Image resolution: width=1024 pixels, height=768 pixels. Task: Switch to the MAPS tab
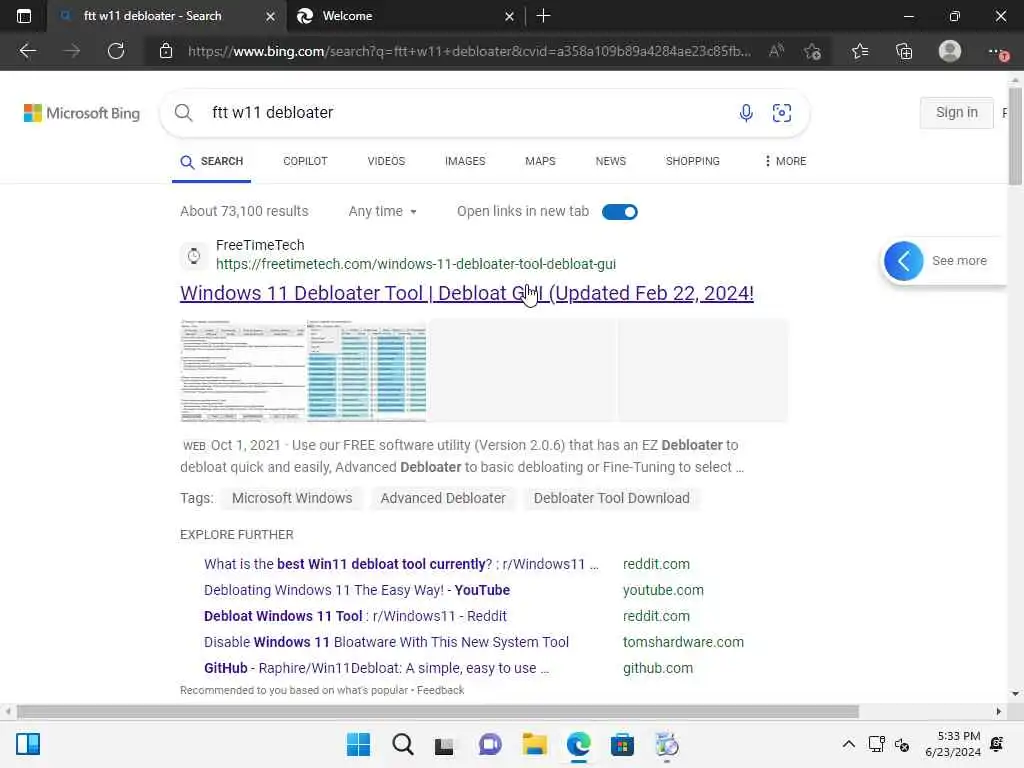(x=540, y=161)
